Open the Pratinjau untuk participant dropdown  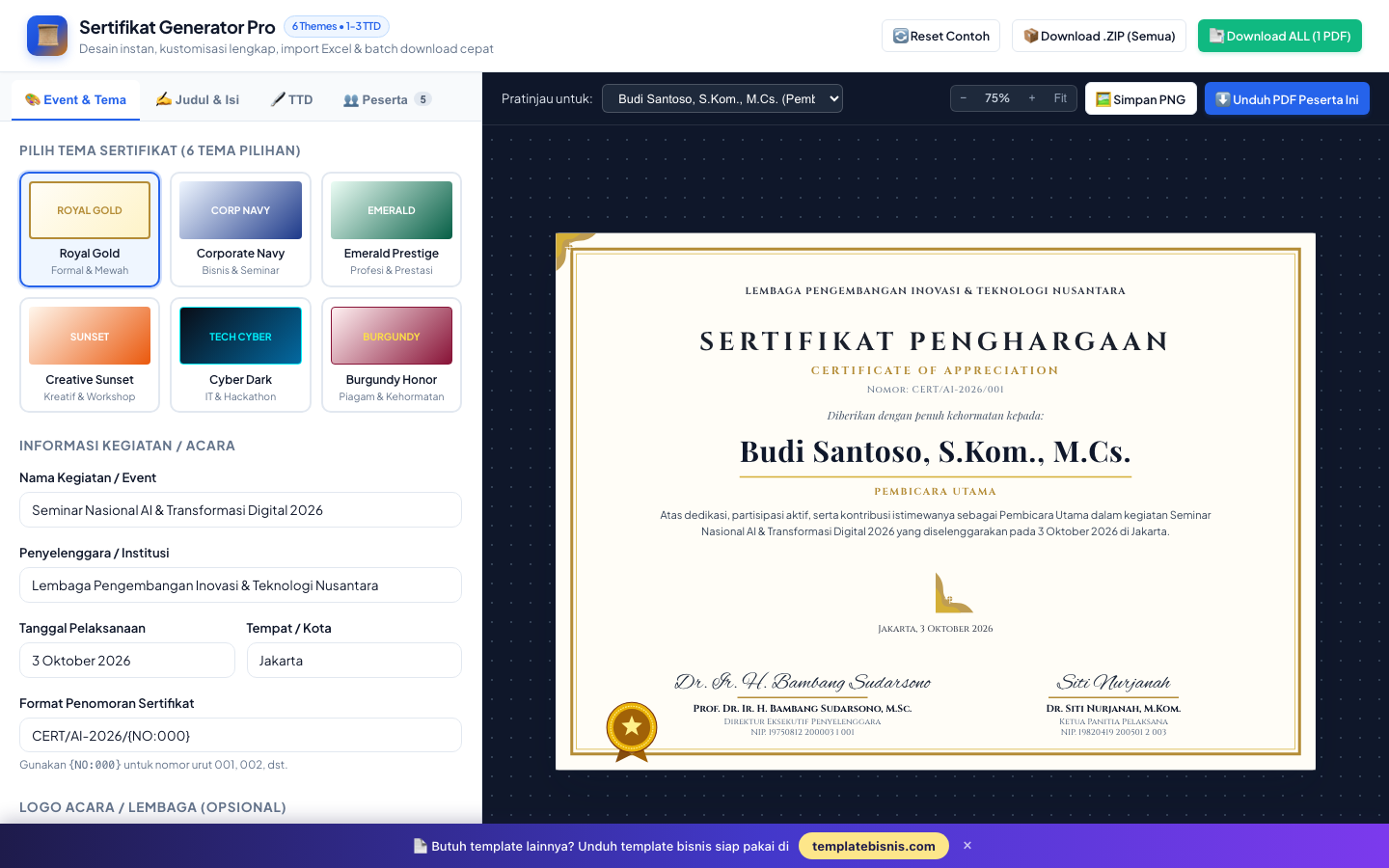point(722,98)
